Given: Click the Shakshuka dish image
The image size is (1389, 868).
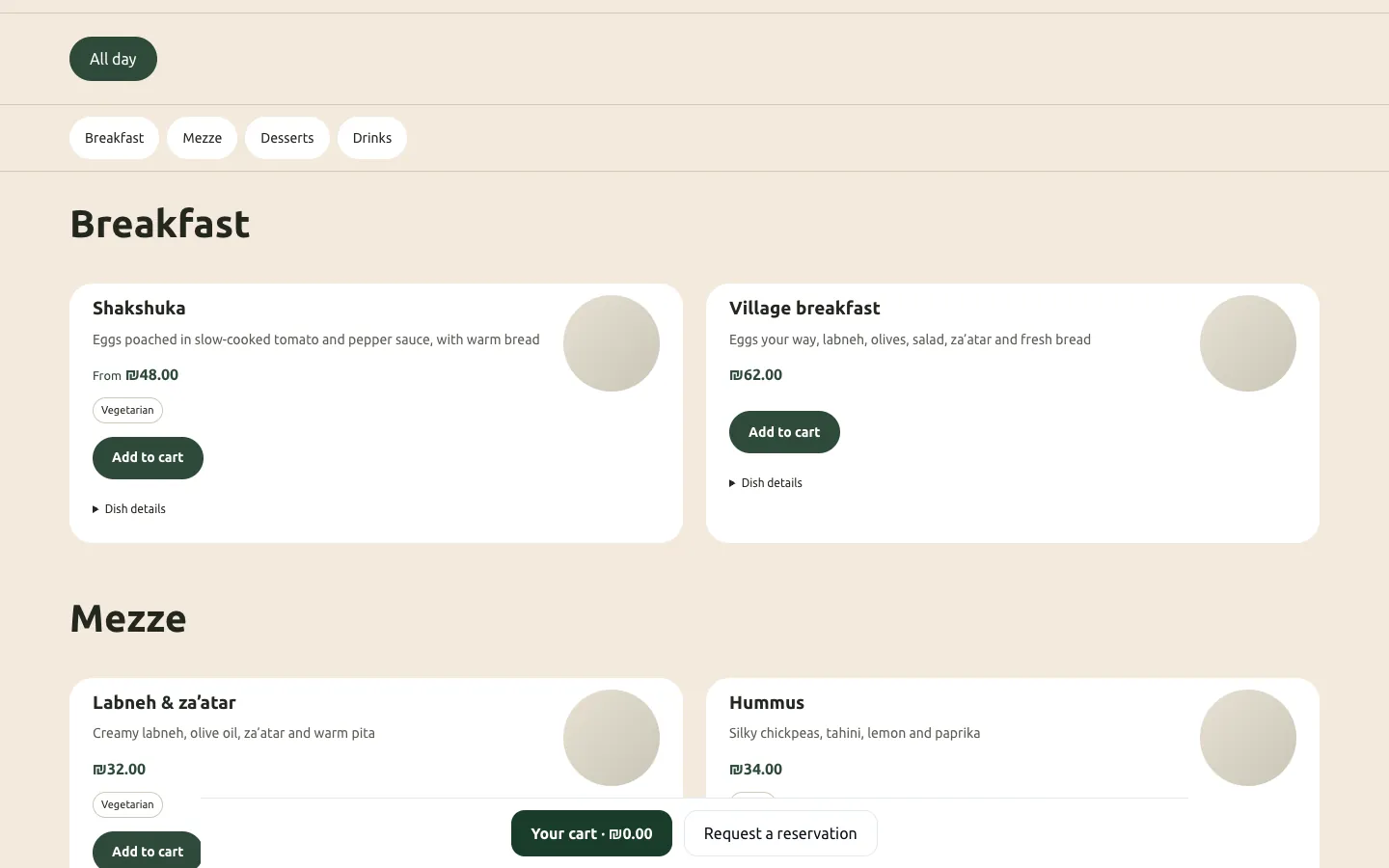Looking at the screenshot, I should pyautogui.click(x=612, y=343).
